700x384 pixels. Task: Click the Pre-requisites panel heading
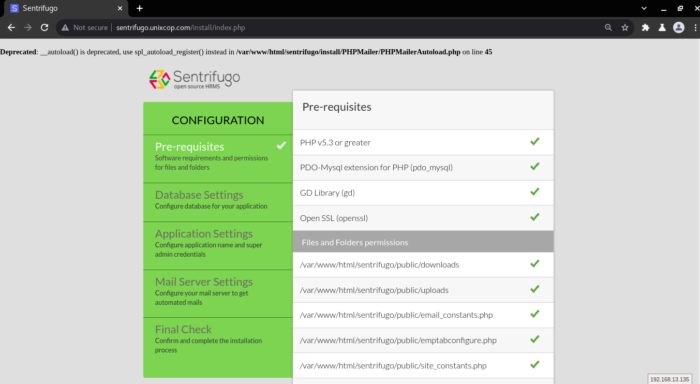(337, 107)
